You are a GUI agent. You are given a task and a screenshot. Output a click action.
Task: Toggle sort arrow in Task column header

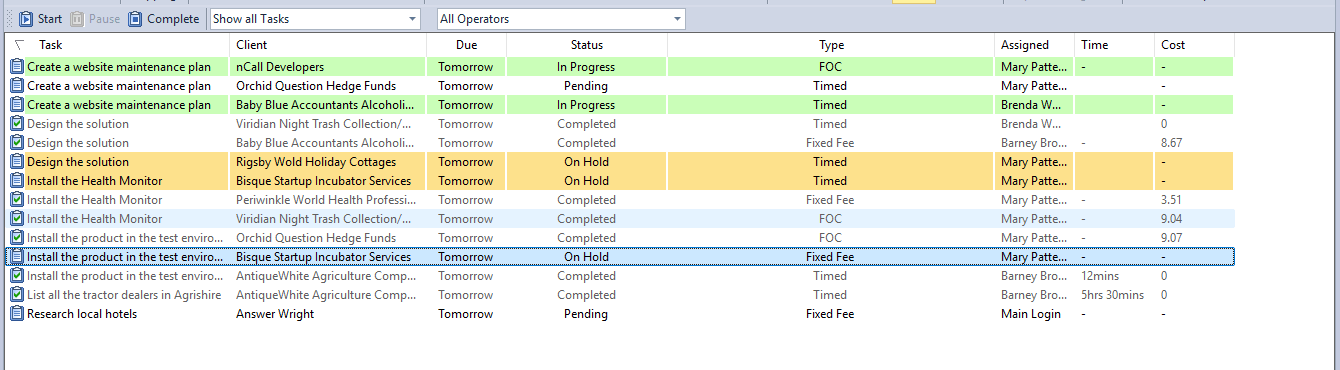coord(19,45)
